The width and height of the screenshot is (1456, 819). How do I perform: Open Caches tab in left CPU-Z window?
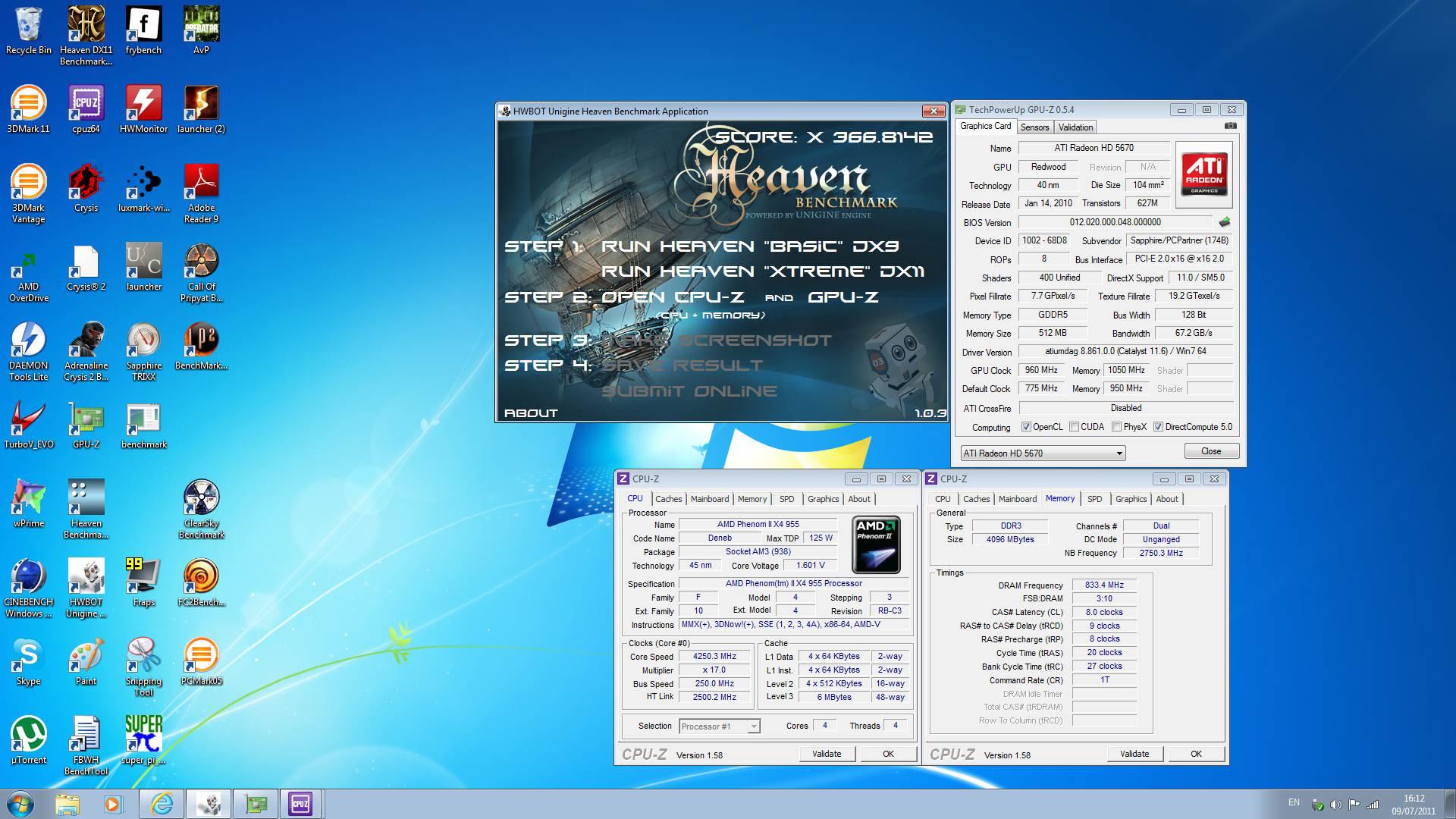668,499
